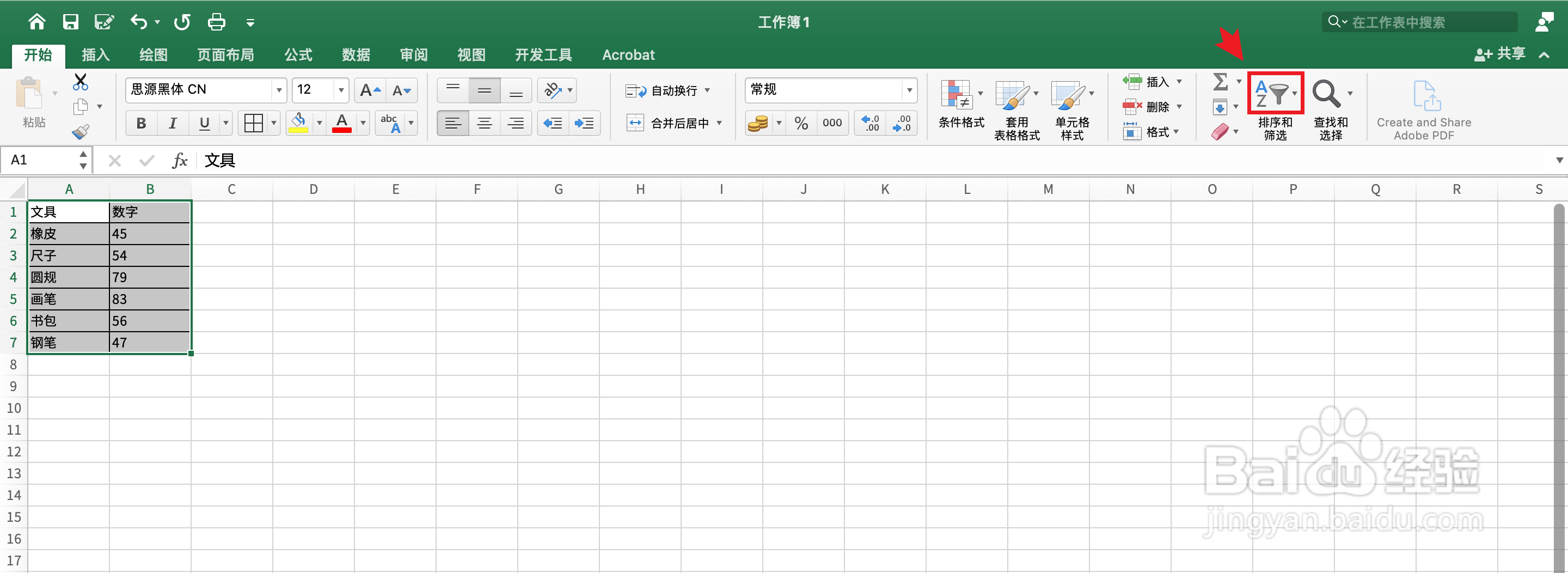The image size is (1568, 573).
Task: Open Find and Select magnifier
Action: coord(1326,94)
